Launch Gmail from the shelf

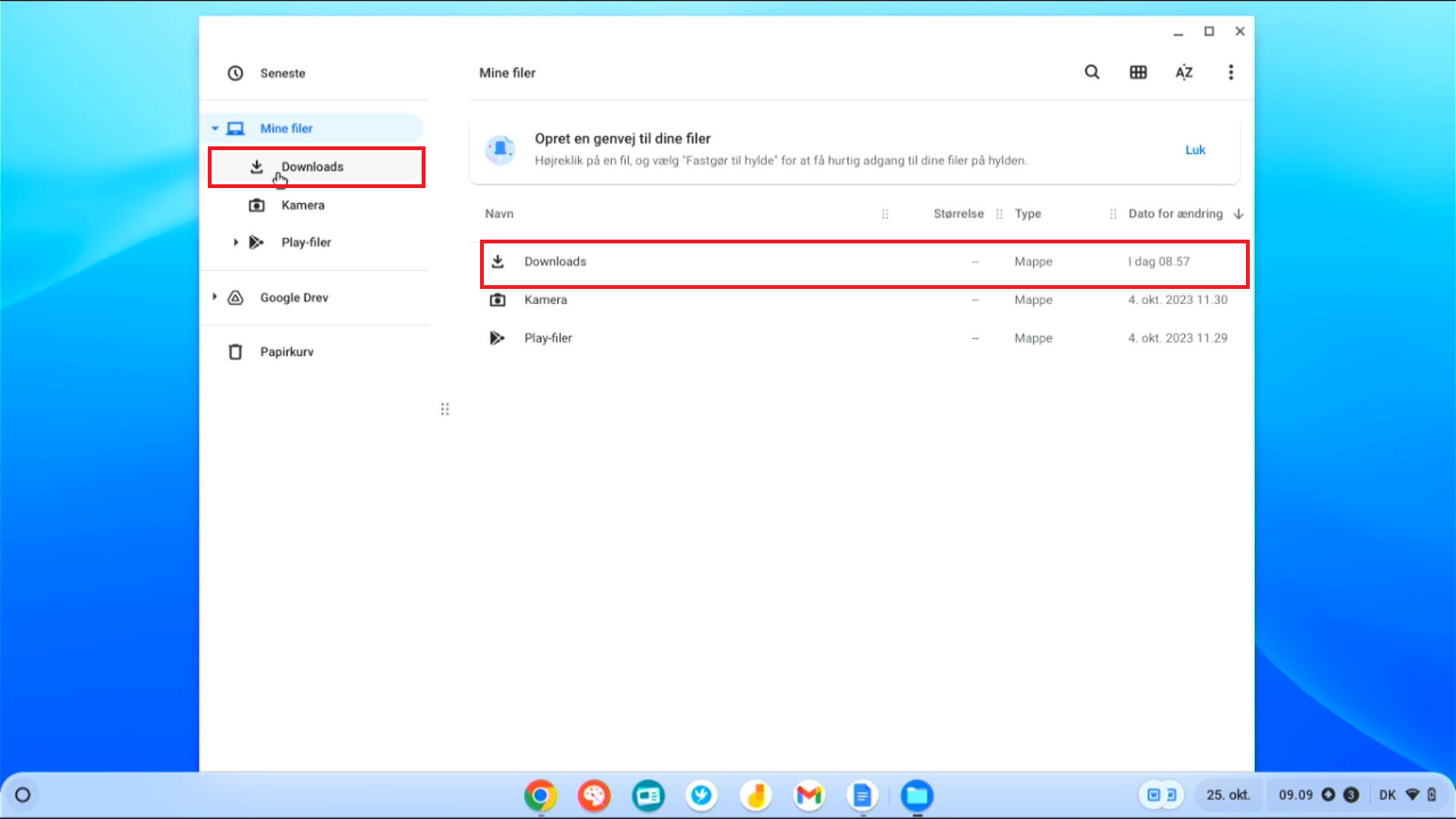(809, 795)
